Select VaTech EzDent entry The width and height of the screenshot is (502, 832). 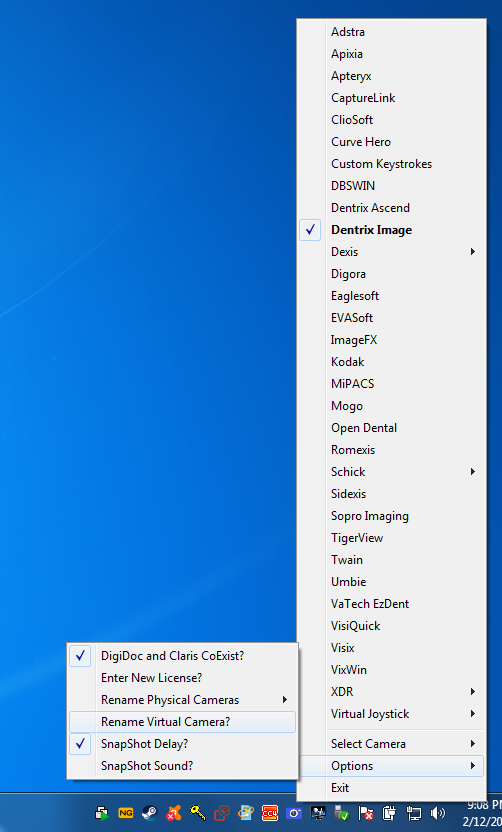tap(392, 604)
